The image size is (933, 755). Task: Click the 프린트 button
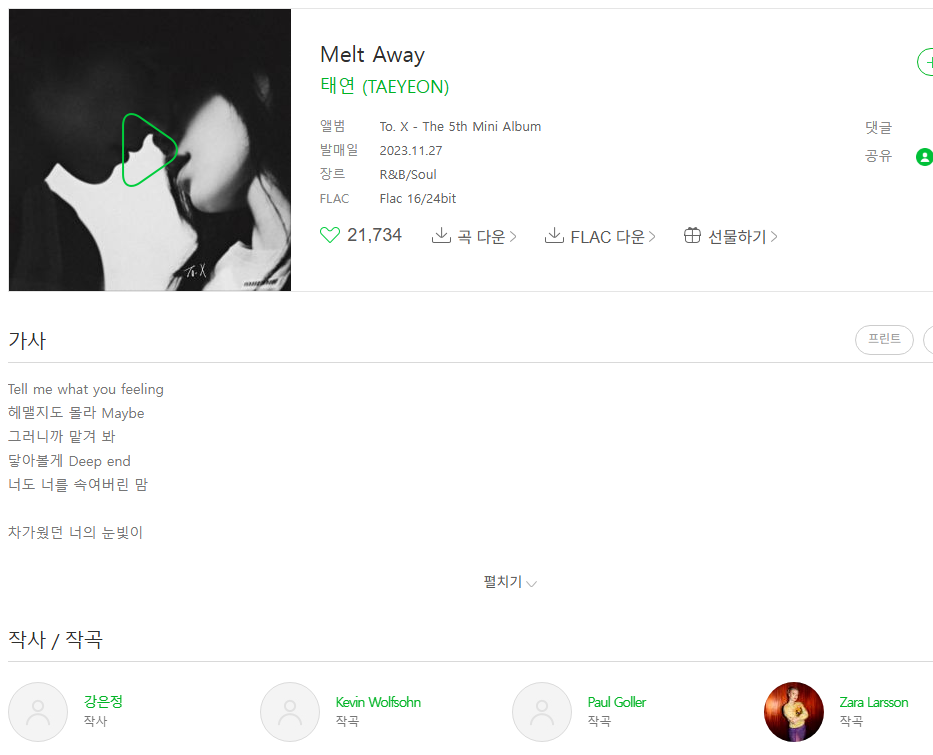(x=884, y=339)
